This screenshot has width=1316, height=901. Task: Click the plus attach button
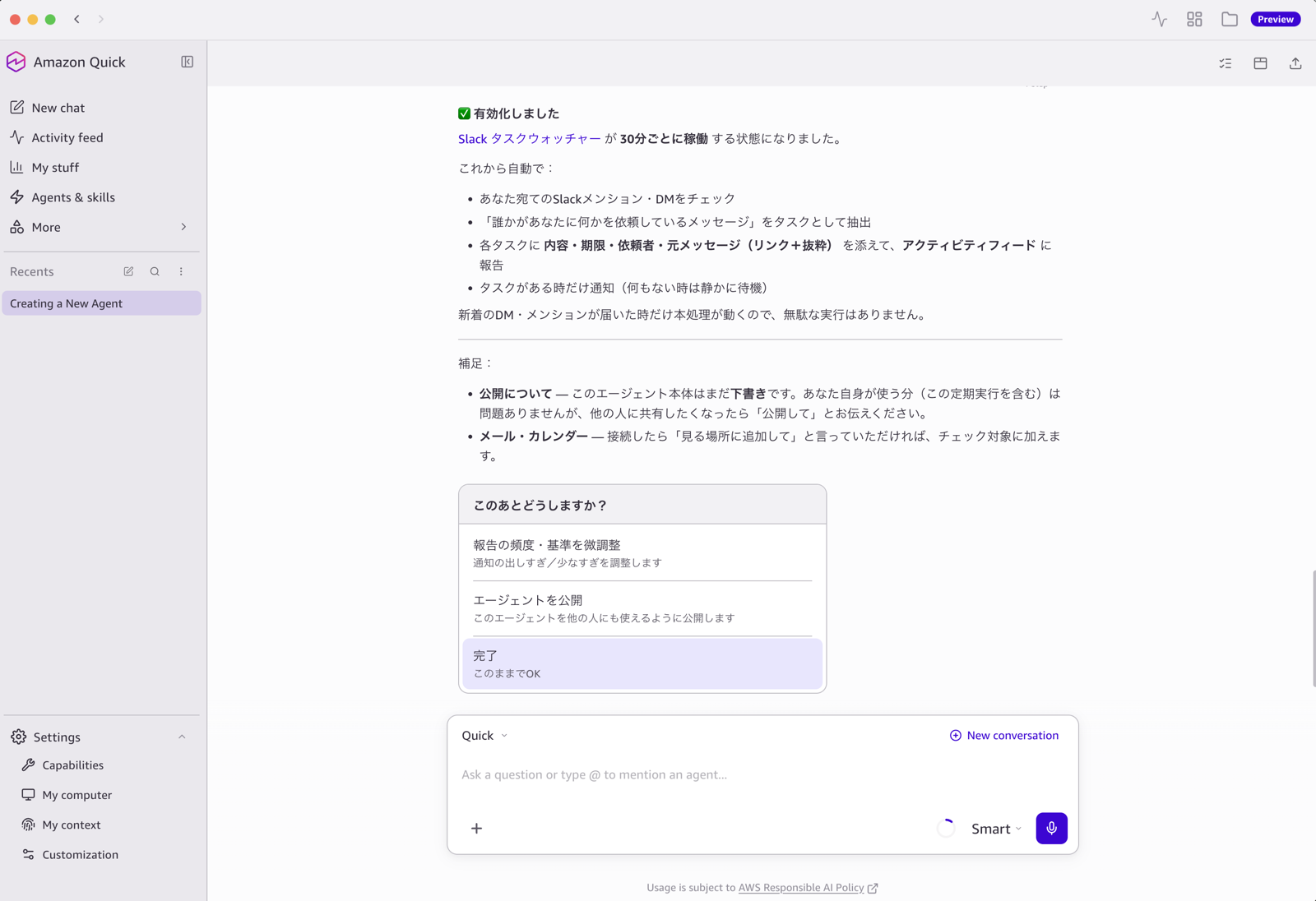[x=476, y=829]
